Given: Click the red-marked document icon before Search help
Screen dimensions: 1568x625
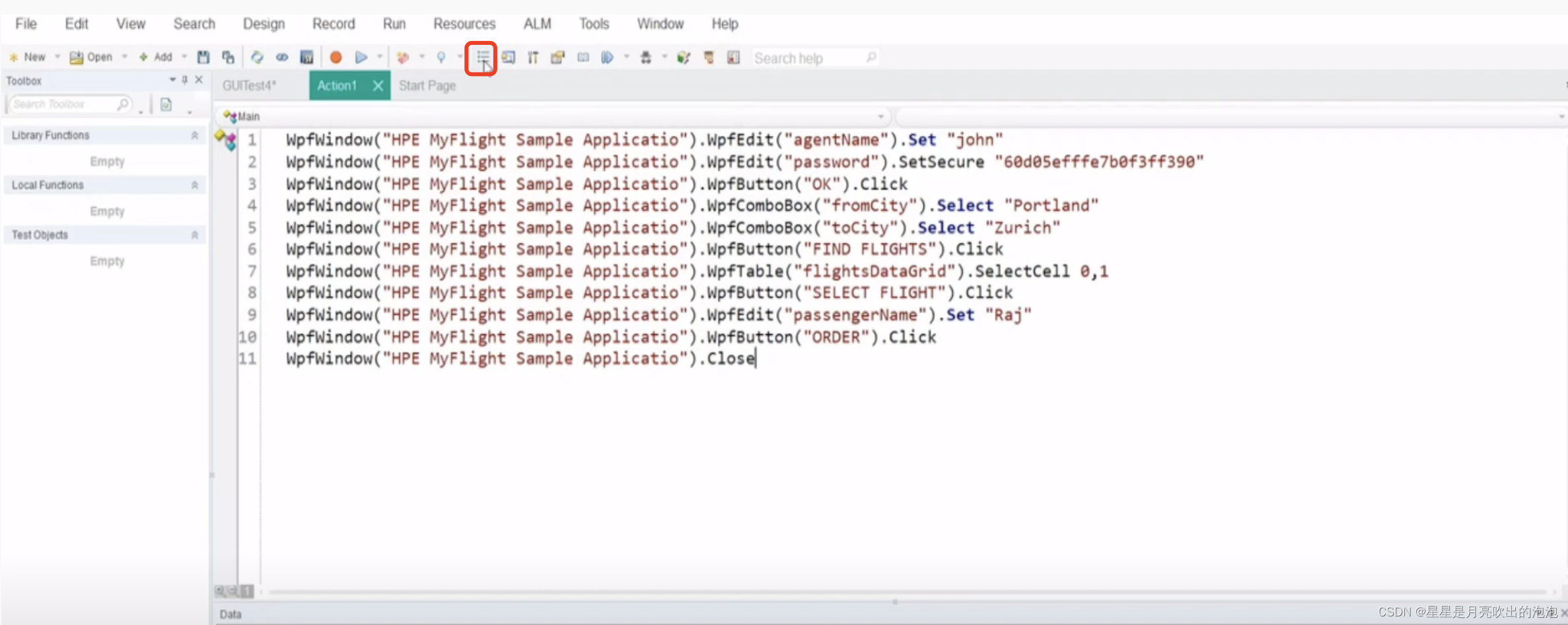Looking at the screenshot, I should (733, 57).
